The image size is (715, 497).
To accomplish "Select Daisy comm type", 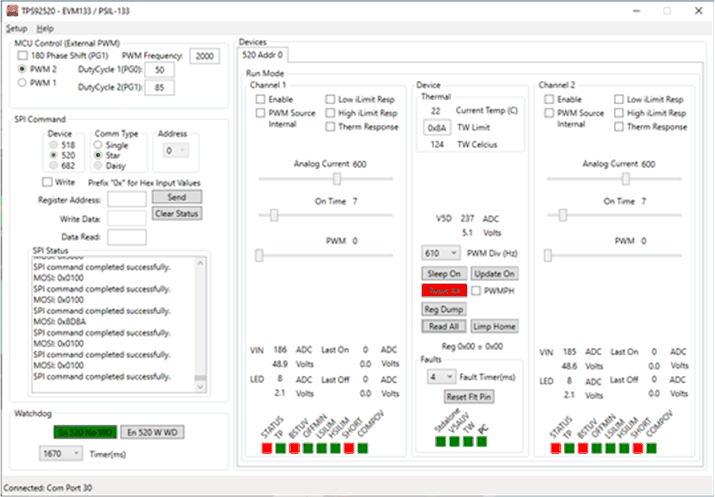I will click(98, 166).
